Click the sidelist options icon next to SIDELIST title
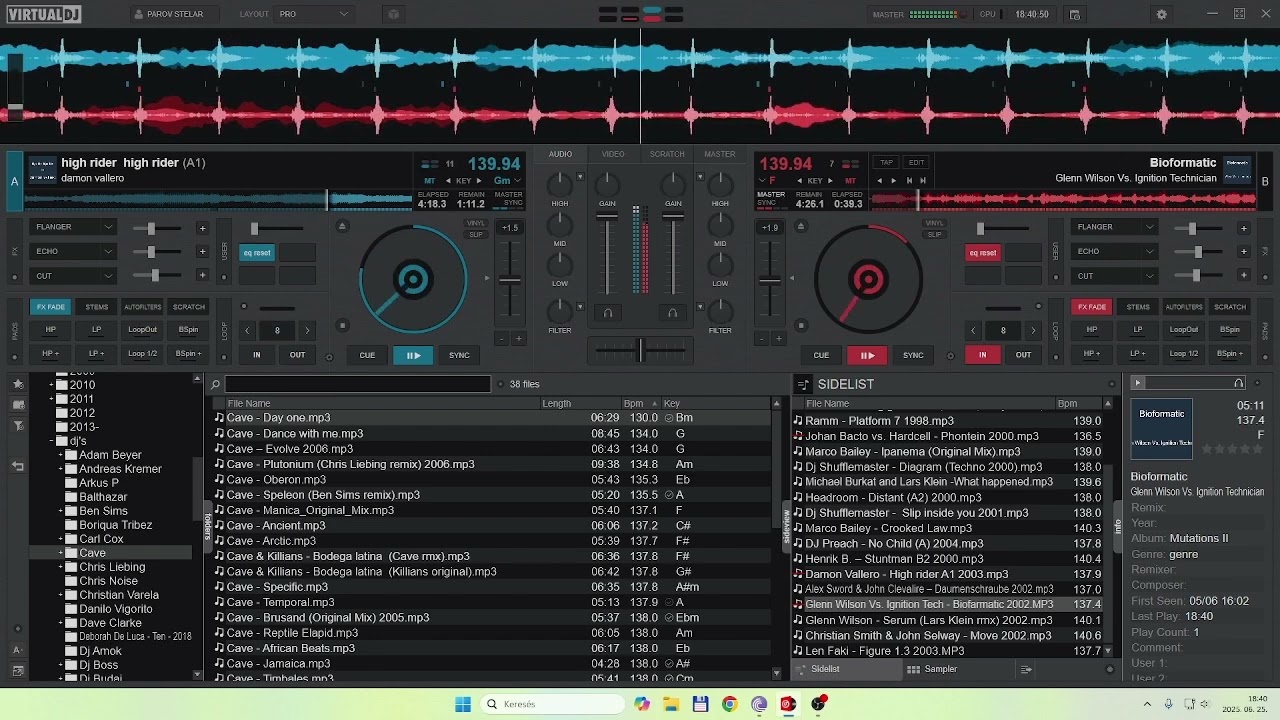The image size is (1280, 720). pyautogui.click(x=802, y=384)
